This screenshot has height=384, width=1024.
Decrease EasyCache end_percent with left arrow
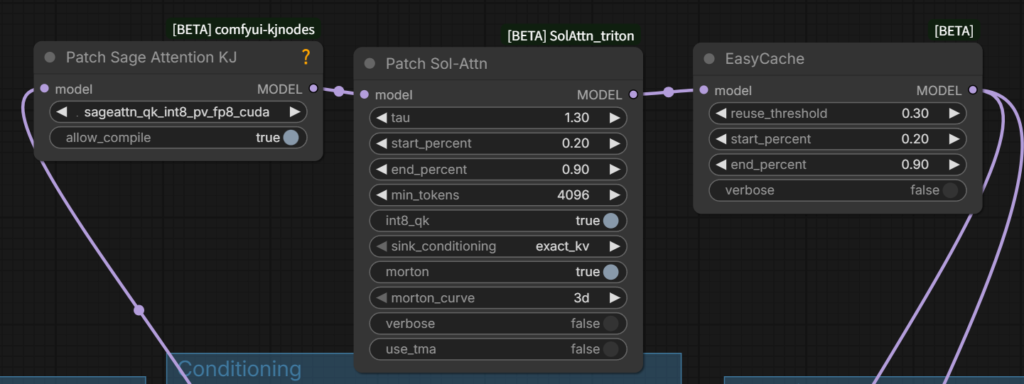[721, 165]
